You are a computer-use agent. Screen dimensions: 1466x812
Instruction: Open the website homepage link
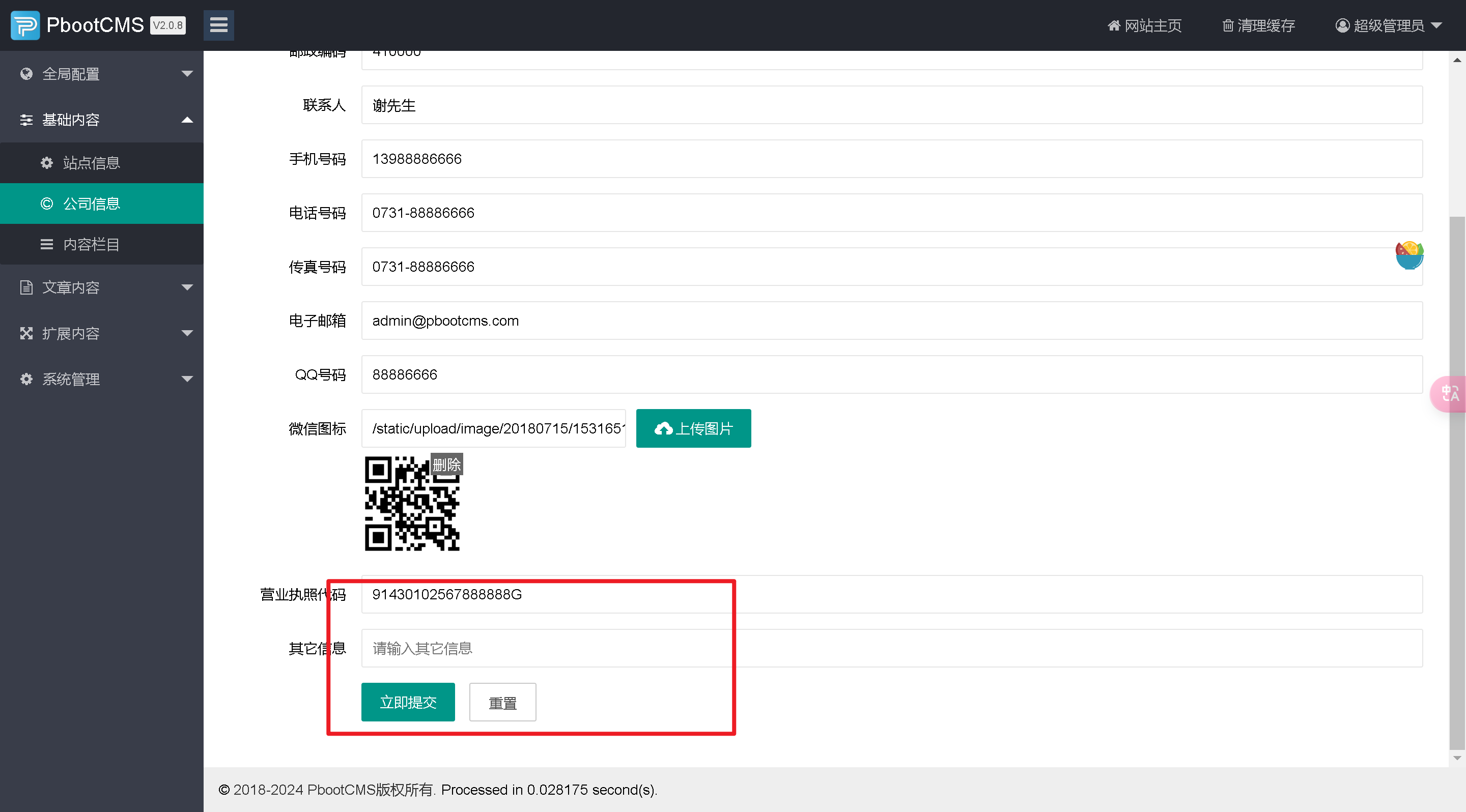point(1144,25)
